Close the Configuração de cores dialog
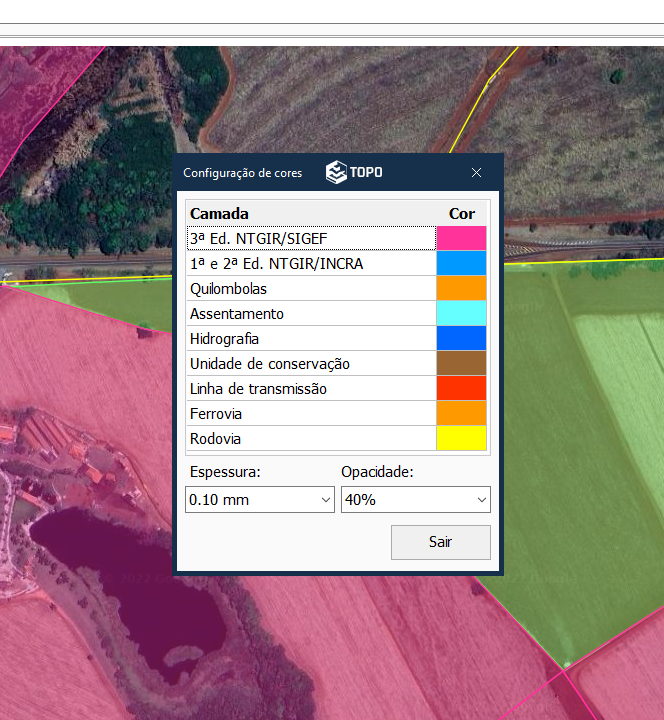 click(477, 172)
